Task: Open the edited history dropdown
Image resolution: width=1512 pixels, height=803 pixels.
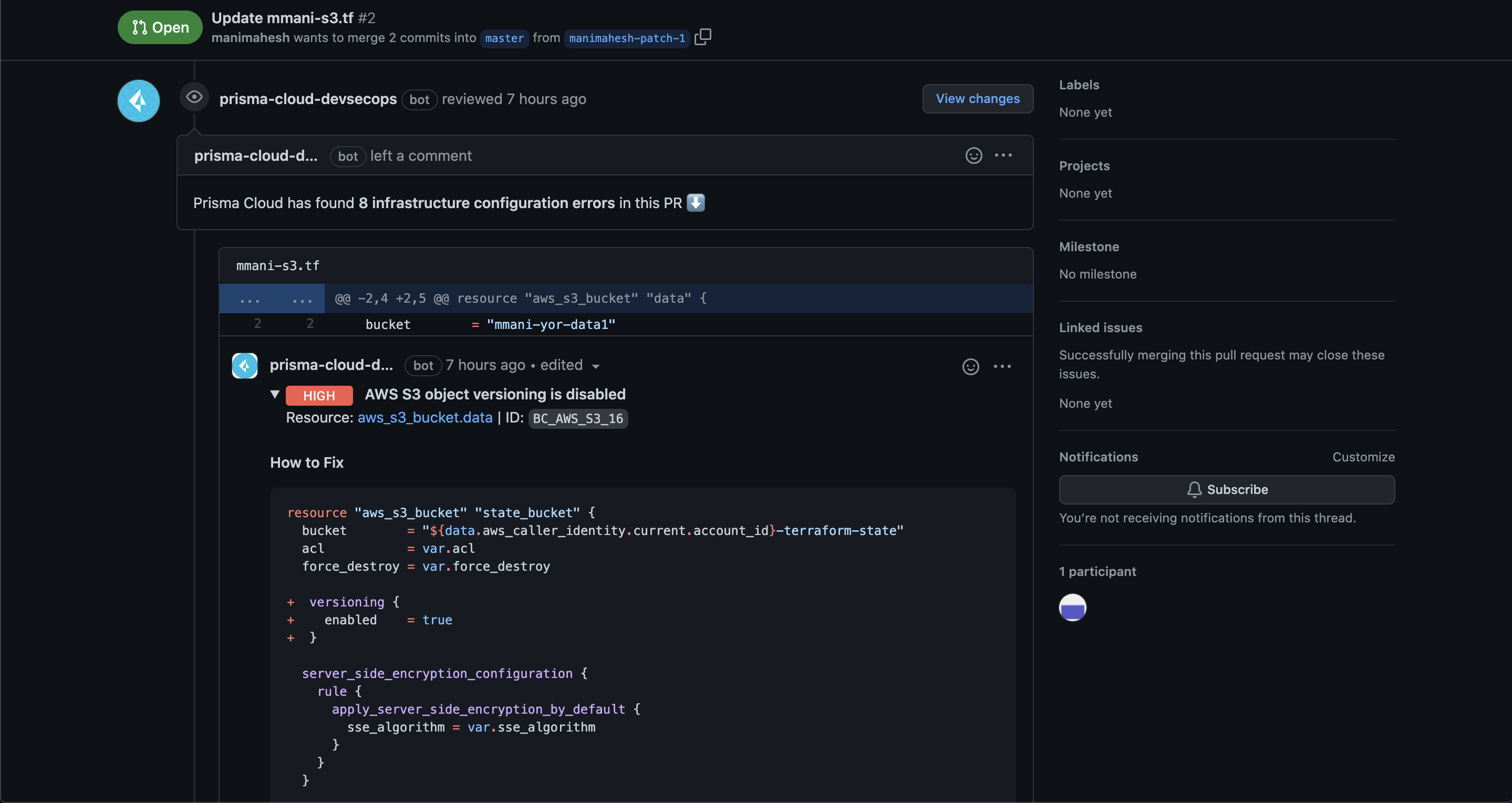Action: [x=595, y=366]
